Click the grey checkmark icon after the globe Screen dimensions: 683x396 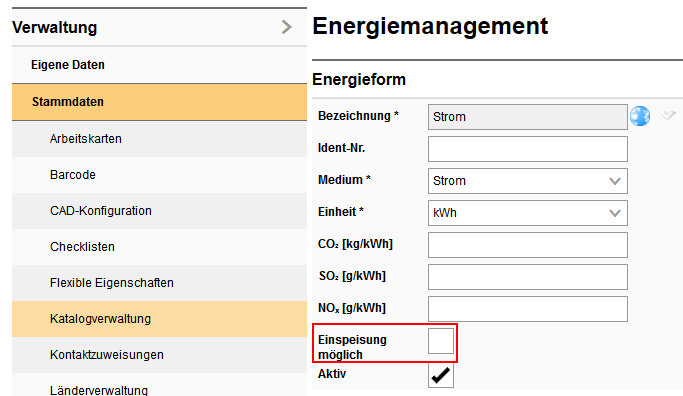[668, 115]
